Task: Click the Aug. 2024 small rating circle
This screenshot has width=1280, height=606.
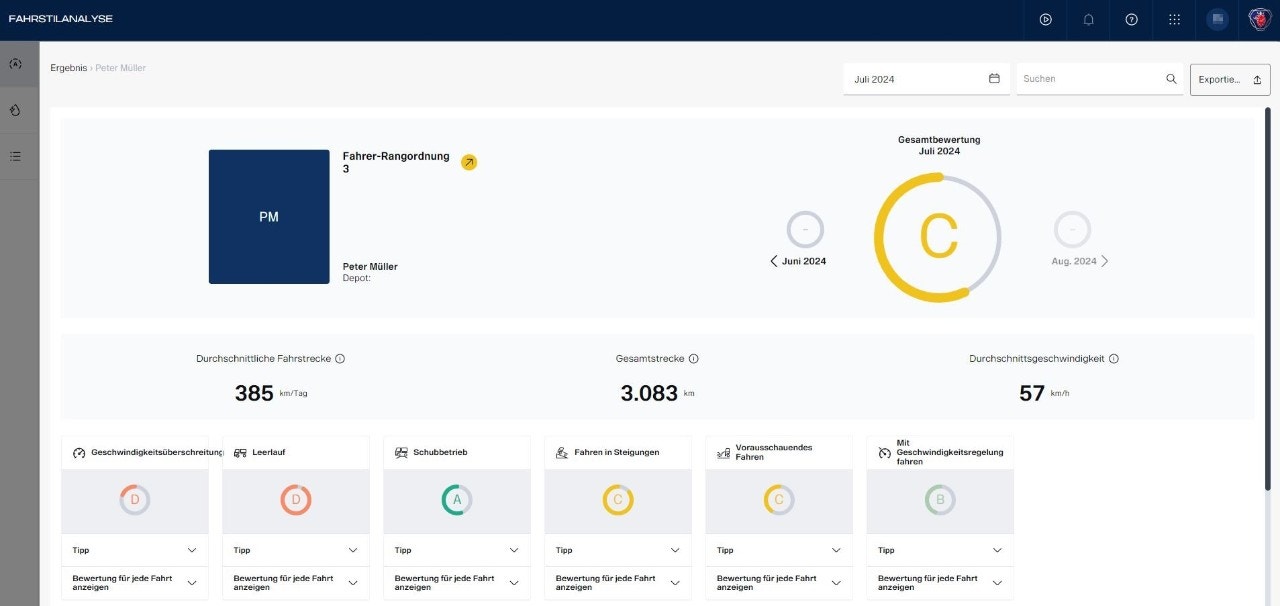Action: click(x=1072, y=230)
